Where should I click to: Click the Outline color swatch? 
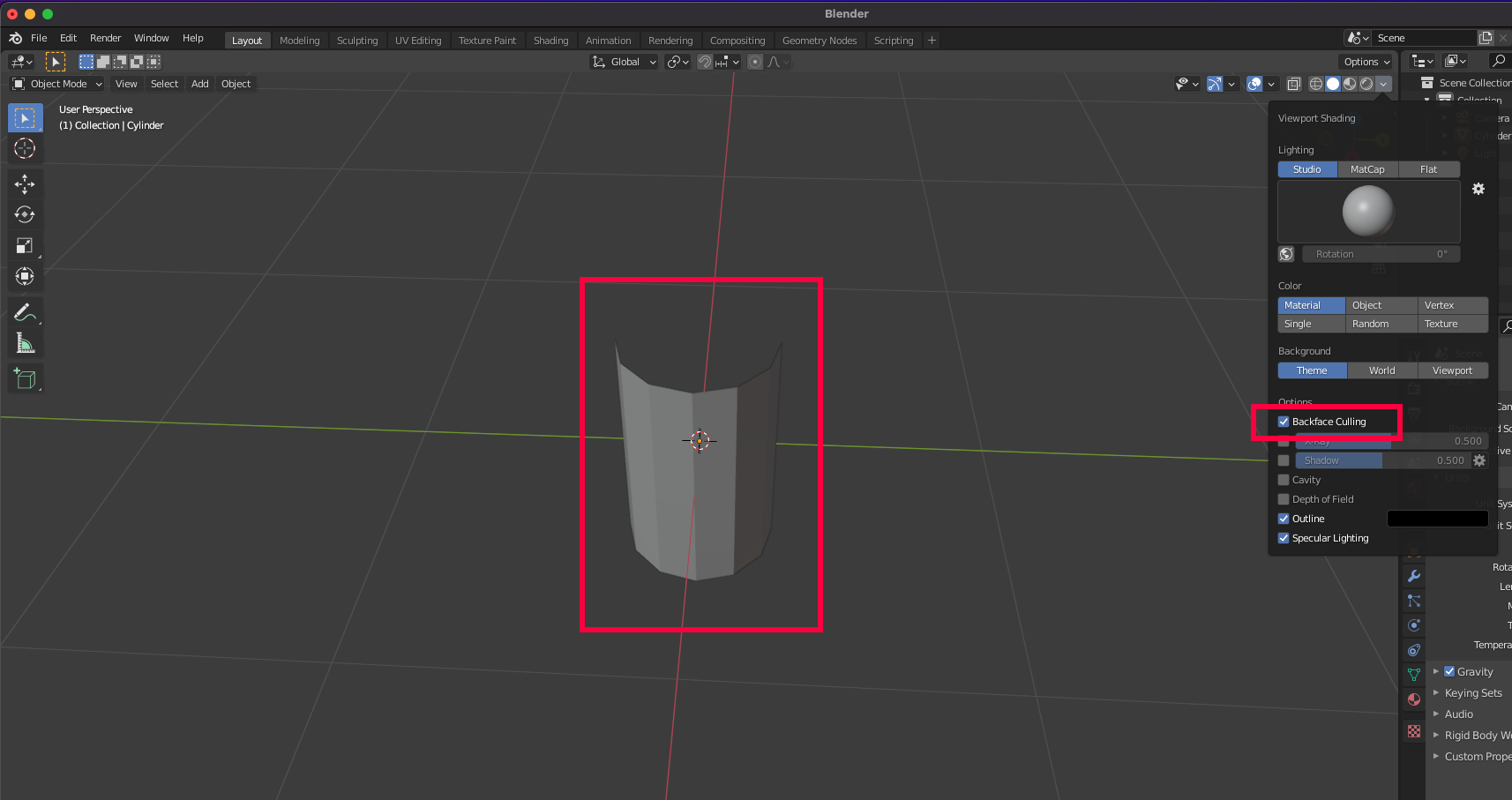pyautogui.click(x=1437, y=519)
